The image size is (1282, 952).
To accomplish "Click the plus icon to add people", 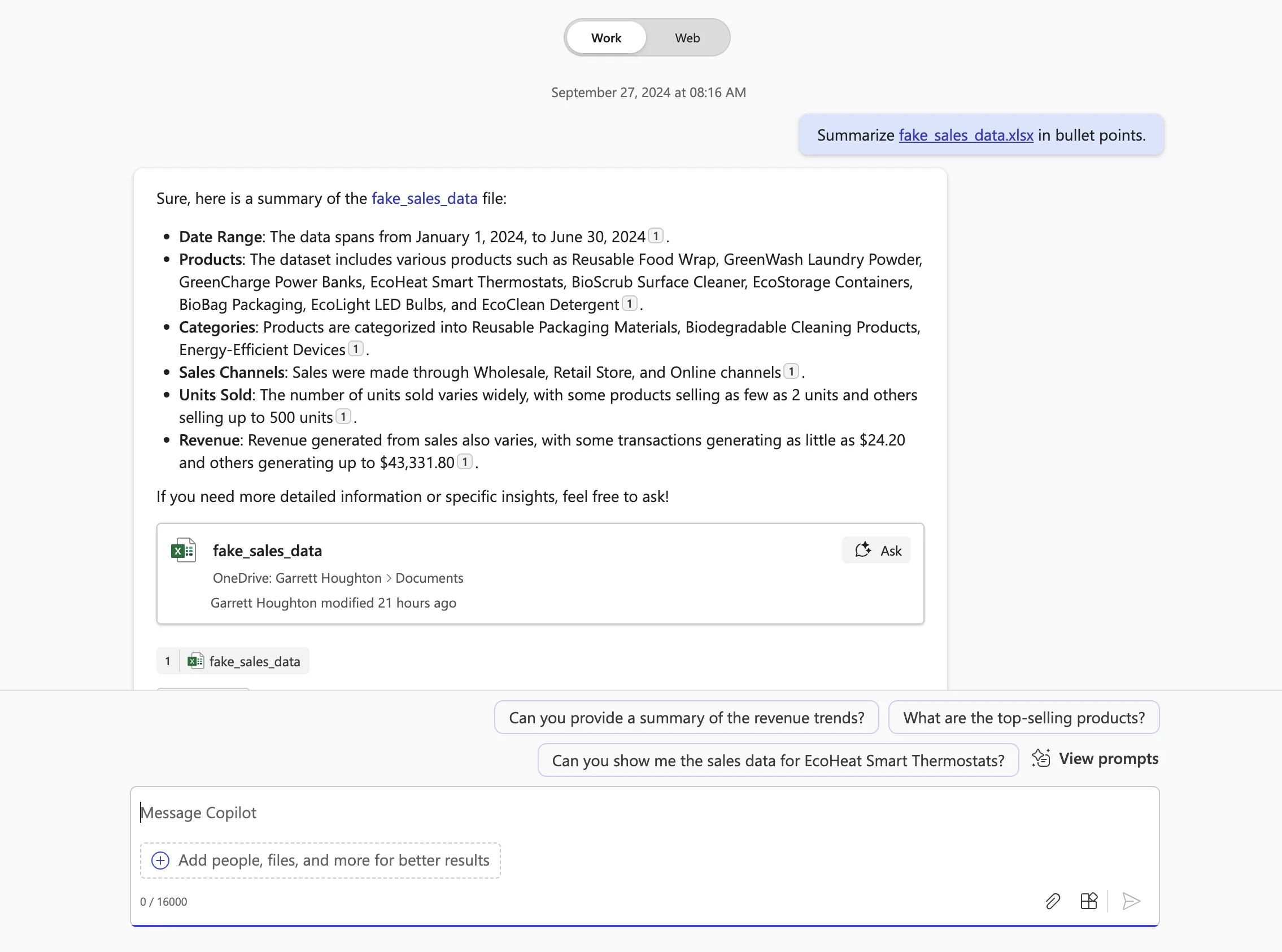I will [160, 861].
